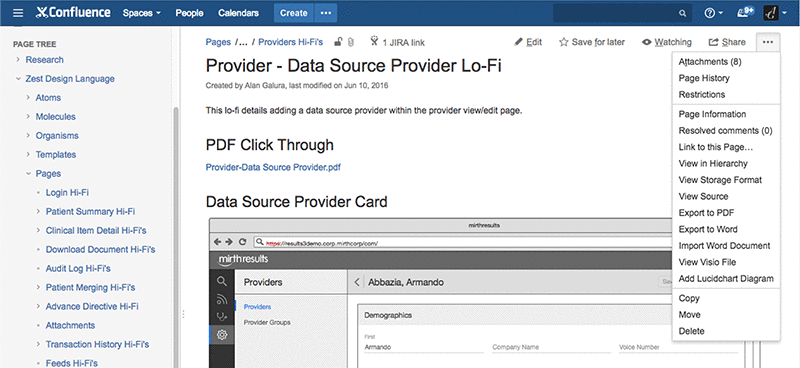Collapse the Zest Design Language node
Image resolution: width=800 pixels, height=368 pixels.
point(18,79)
